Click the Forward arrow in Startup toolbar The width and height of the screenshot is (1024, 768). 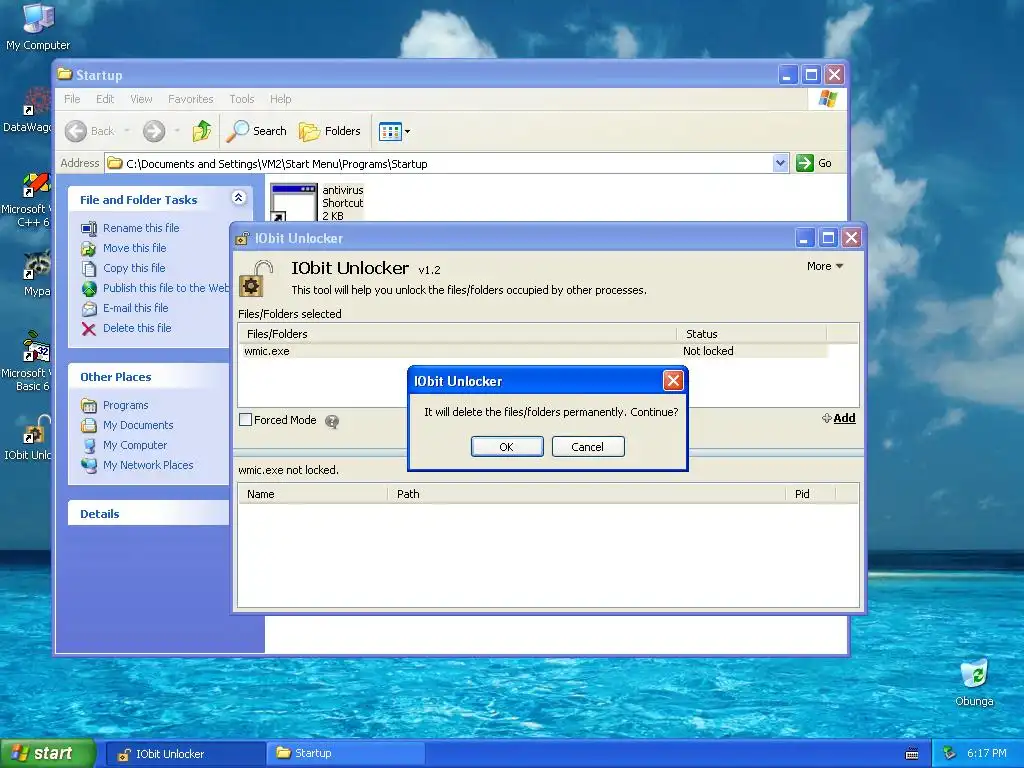pyautogui.click(x=154, y=131)
